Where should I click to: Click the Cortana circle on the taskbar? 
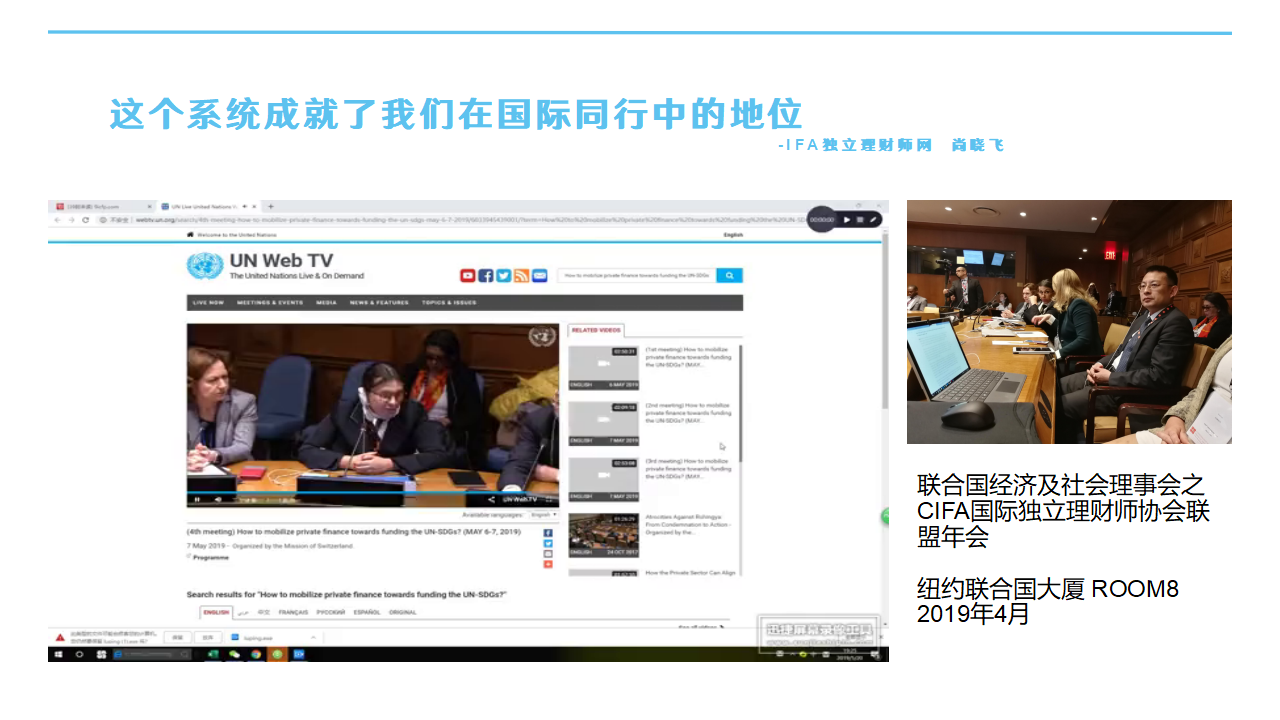point(79,654)
